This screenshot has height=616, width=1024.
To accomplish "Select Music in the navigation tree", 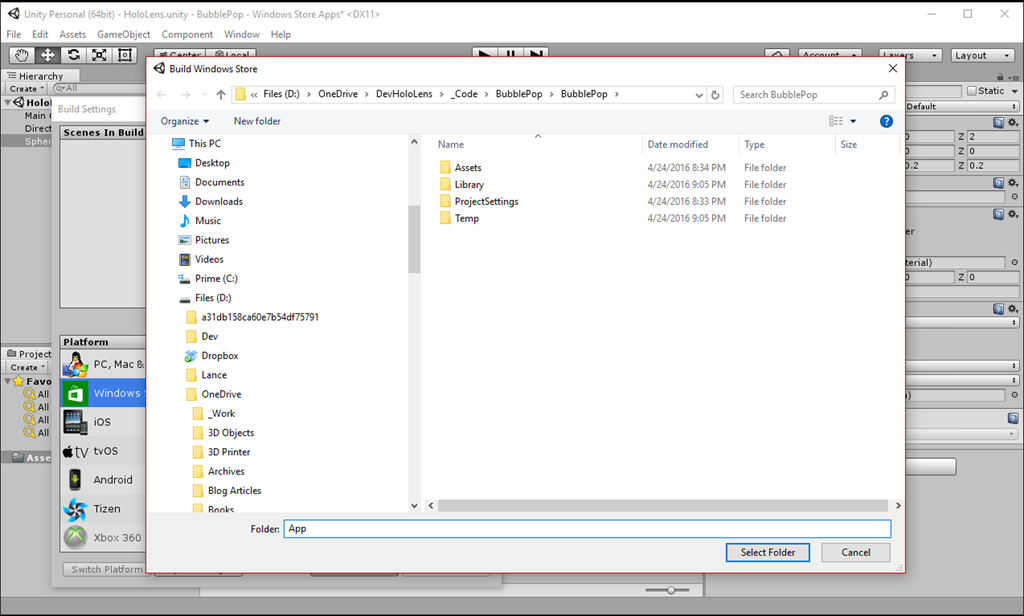I will 208,221.
